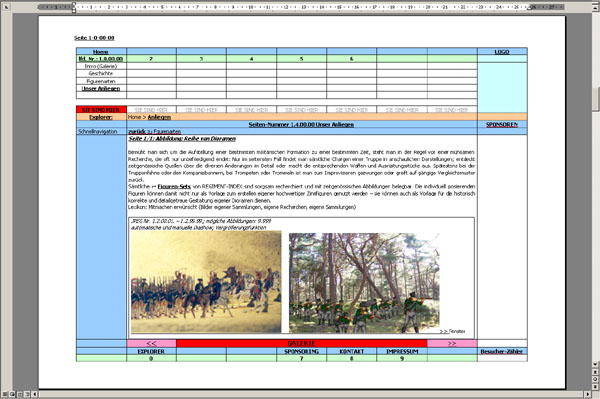Switch to Outline view icon
This screenshot has width=600, height=399.
[x=27, y=394]
